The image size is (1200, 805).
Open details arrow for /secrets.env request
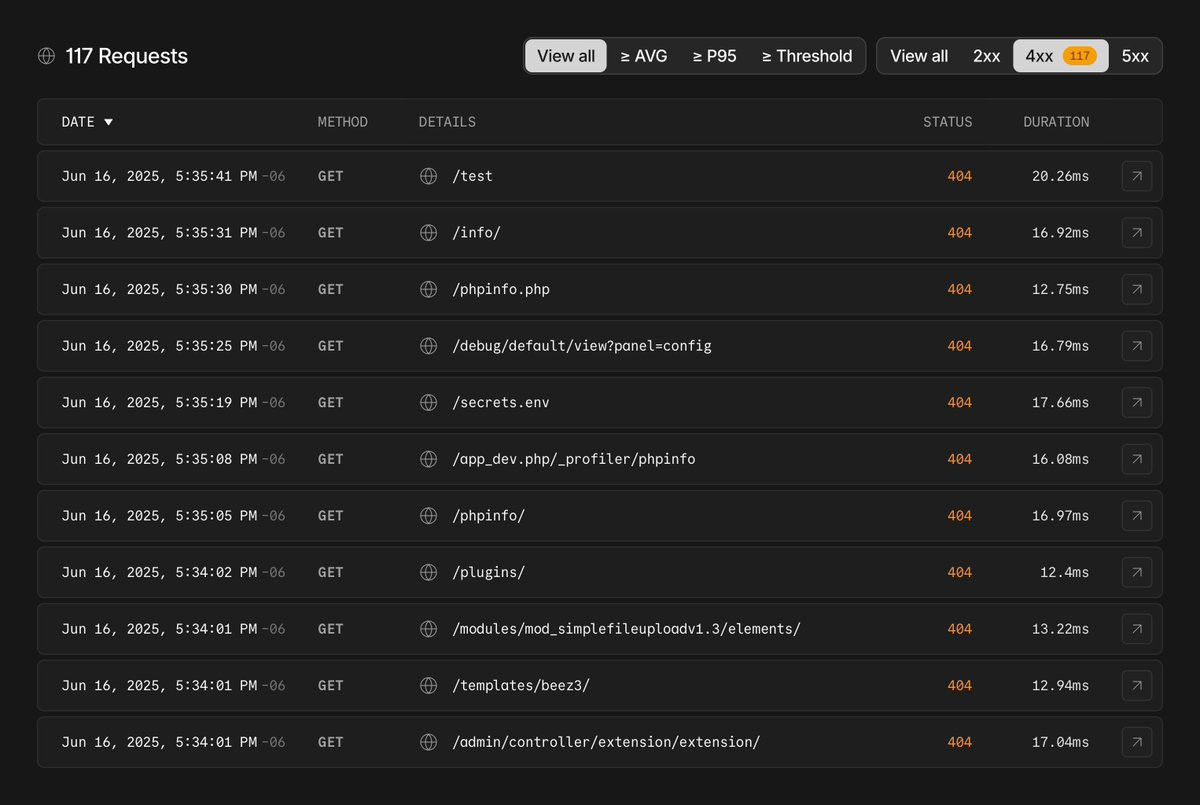(1136, 402)
